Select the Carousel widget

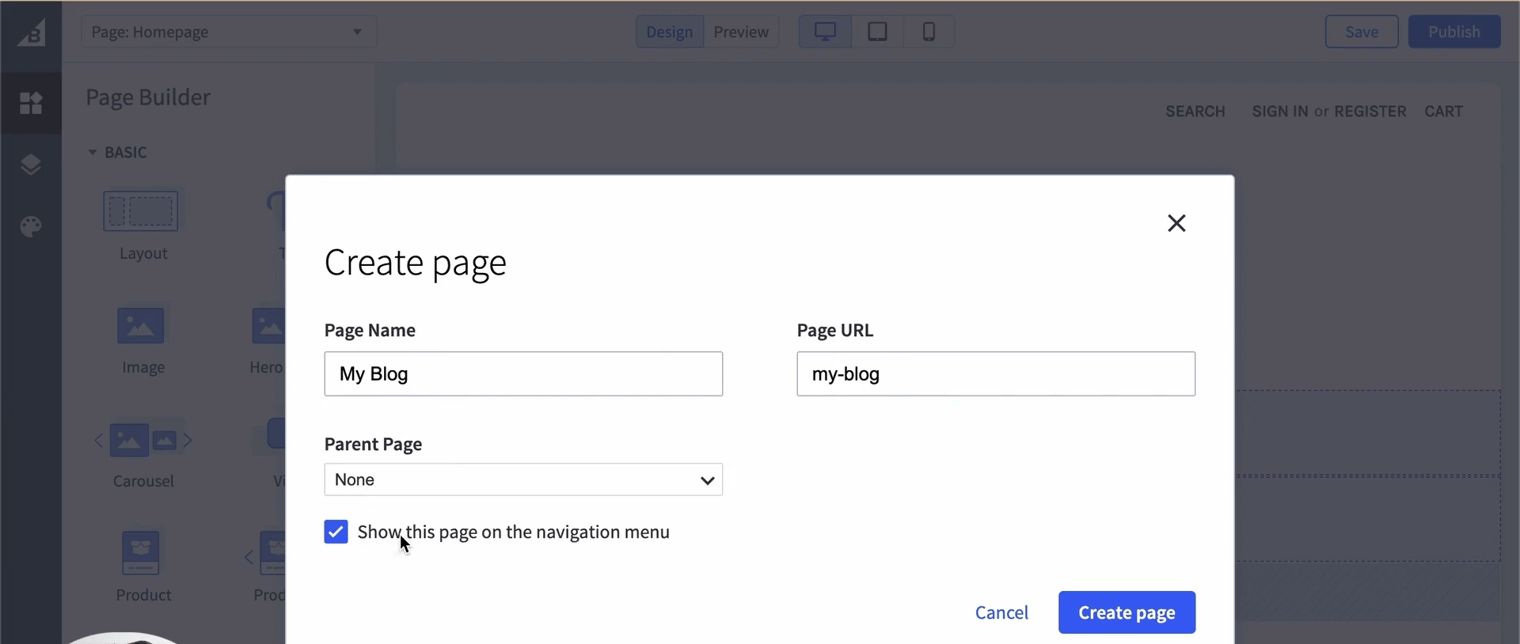pyautogui.click(x=141, y=440)
